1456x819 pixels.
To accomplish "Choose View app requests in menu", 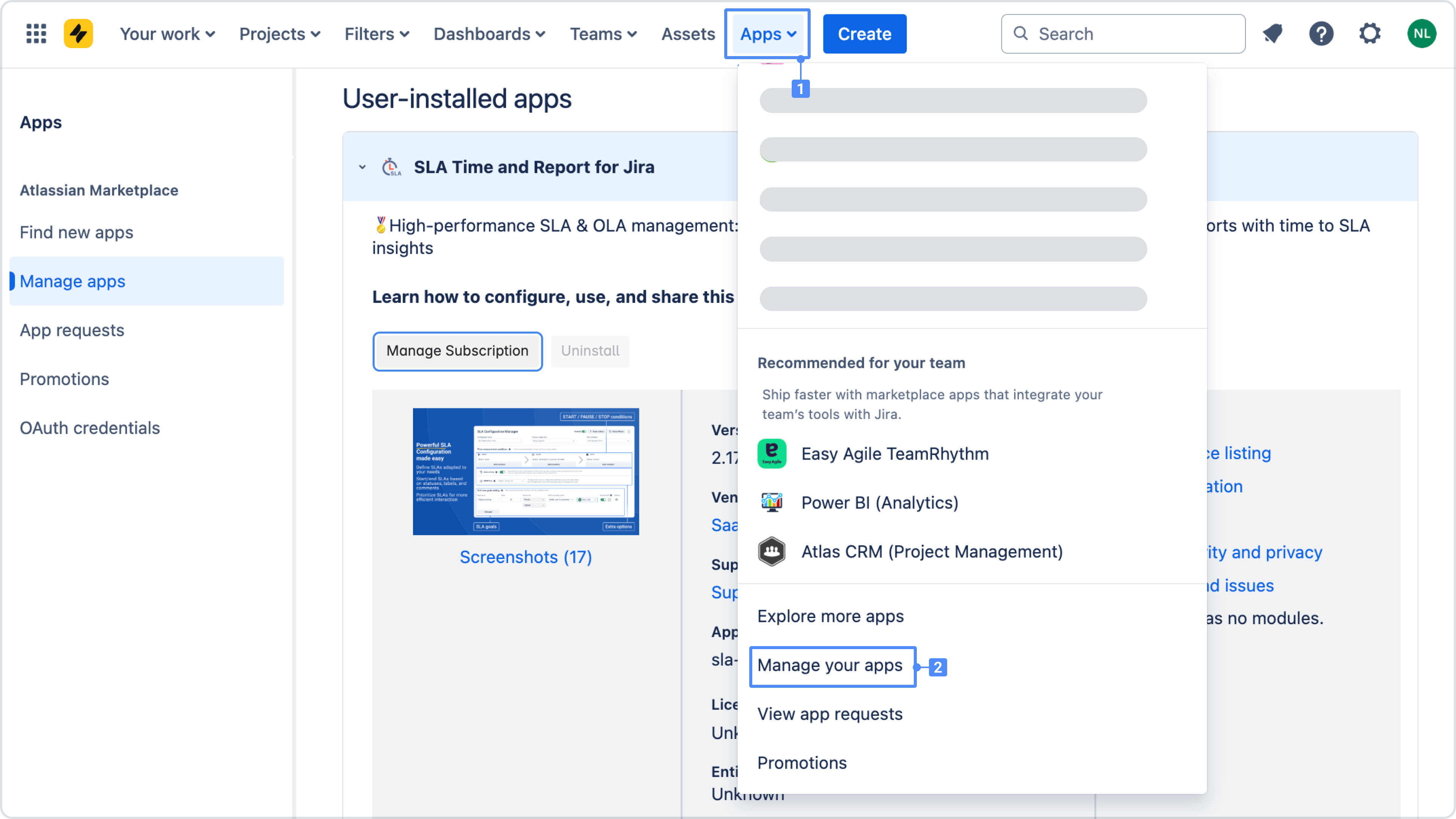I will [x=830, y=714].
